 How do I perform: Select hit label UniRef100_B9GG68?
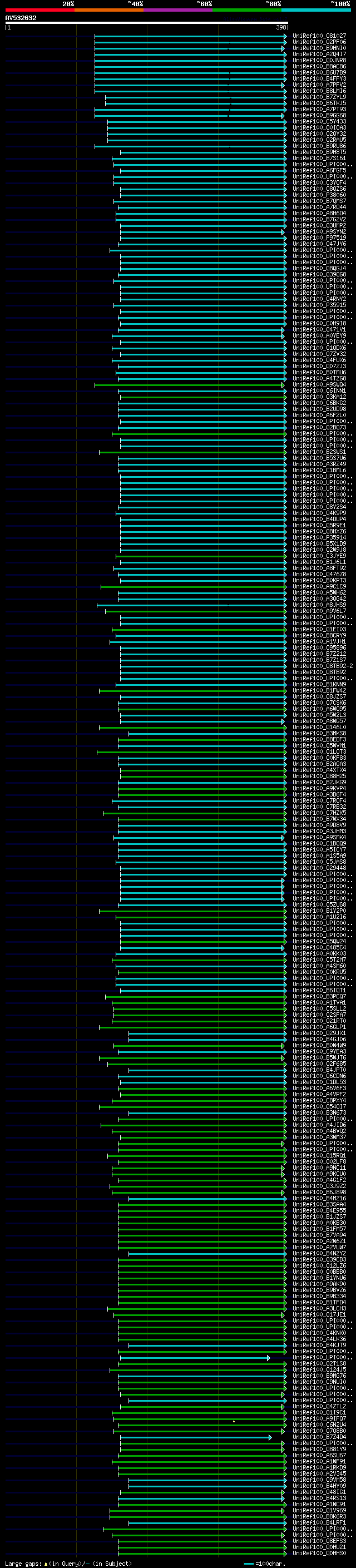319,115
